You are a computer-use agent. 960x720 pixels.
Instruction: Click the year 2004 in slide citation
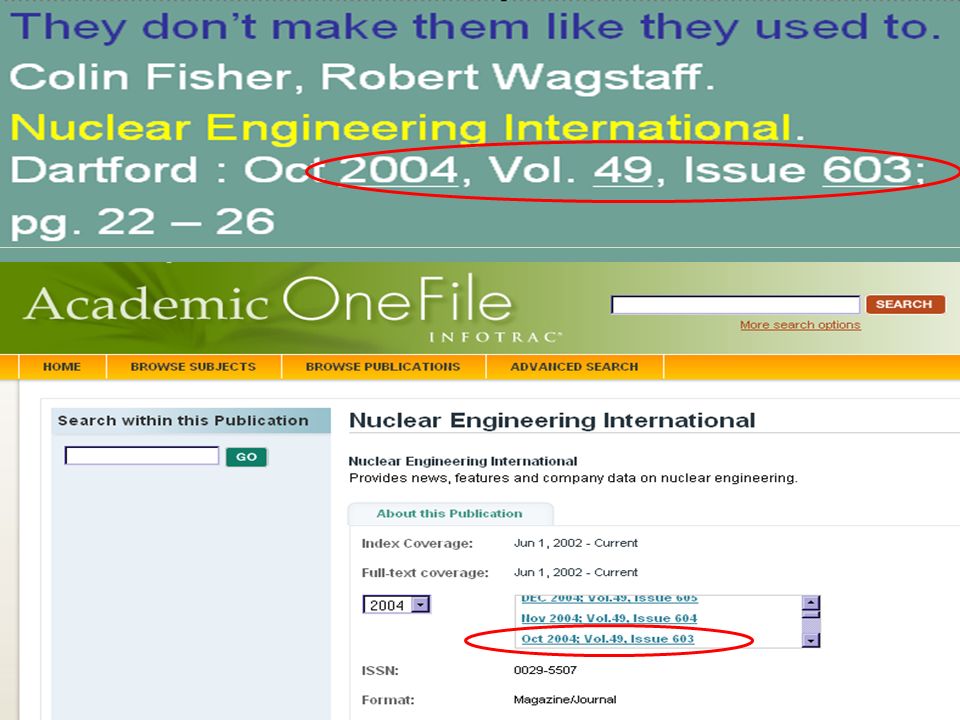(399, 170)
